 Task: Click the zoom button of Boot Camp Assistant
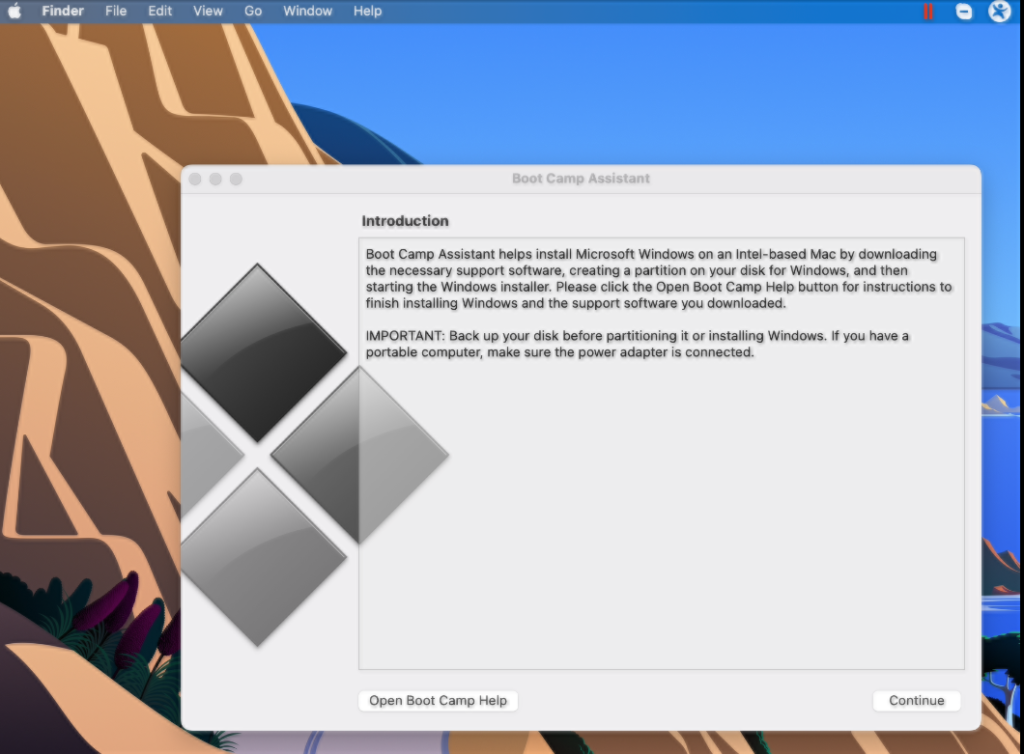tap(236, 179)
